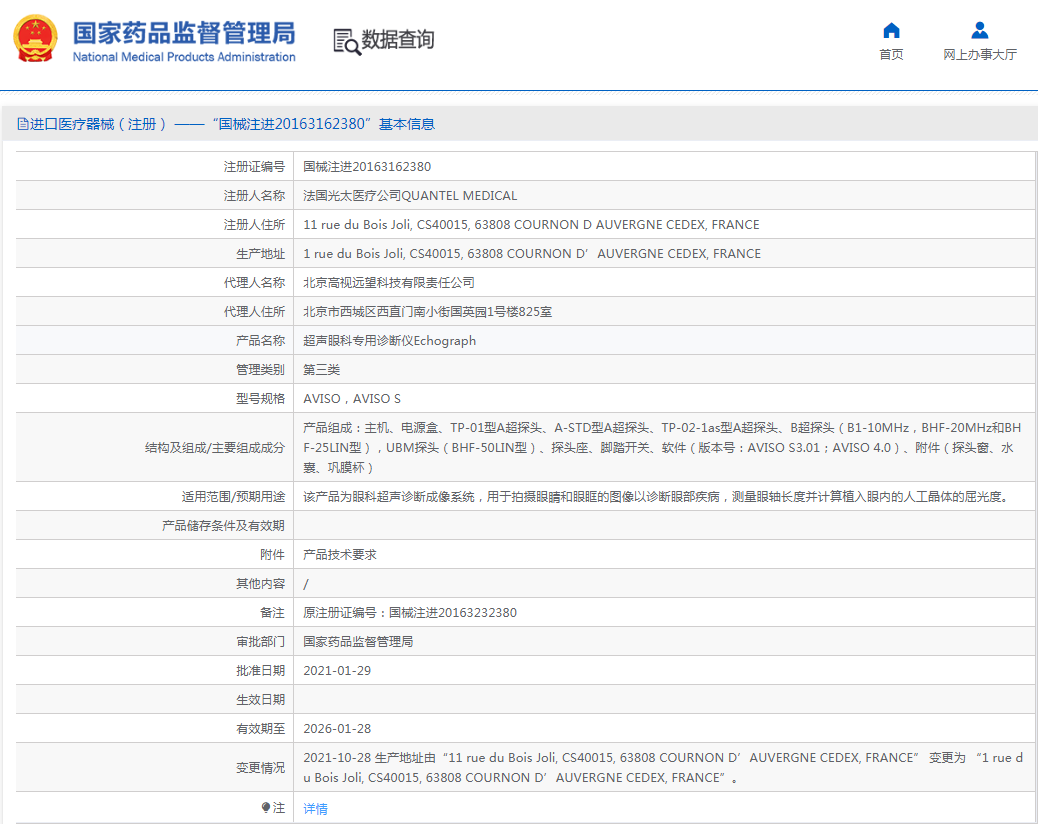Click the 生效日期 row label
The width and height of the screenshot is (1038, 824).
261,700
